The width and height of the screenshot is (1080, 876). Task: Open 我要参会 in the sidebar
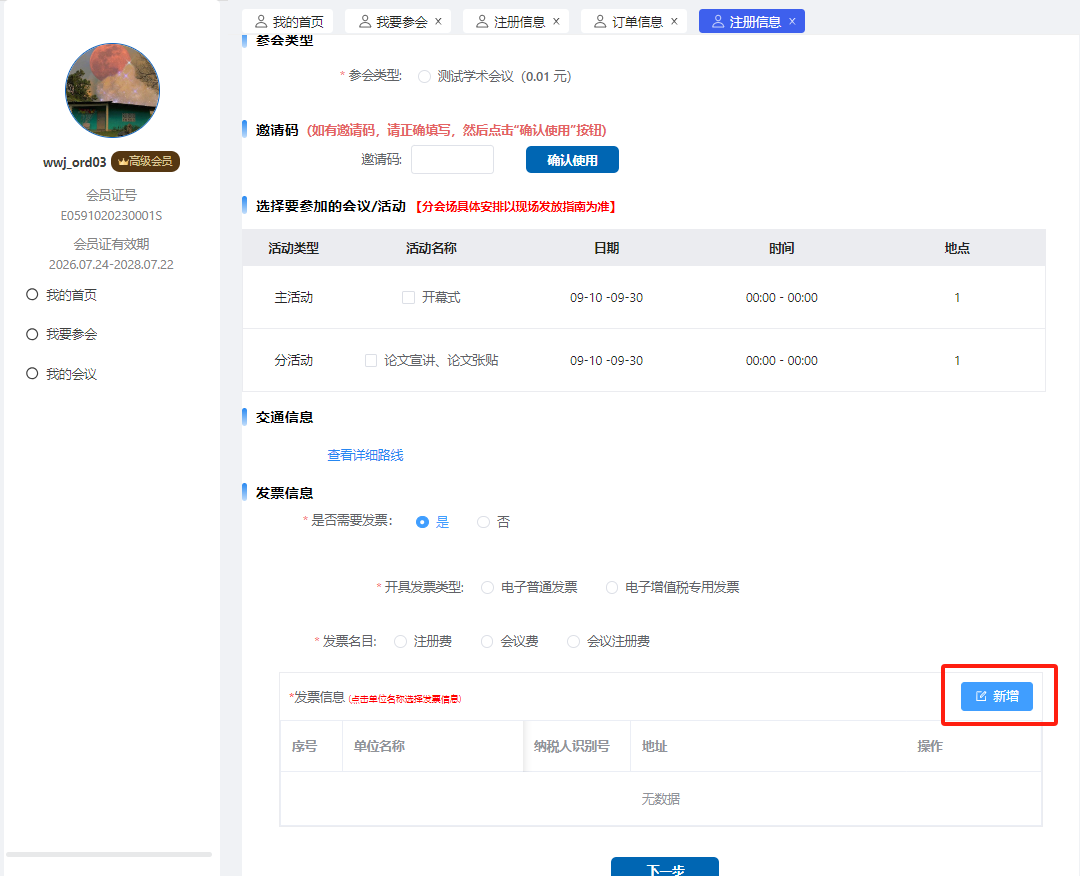tap(70, 334)
